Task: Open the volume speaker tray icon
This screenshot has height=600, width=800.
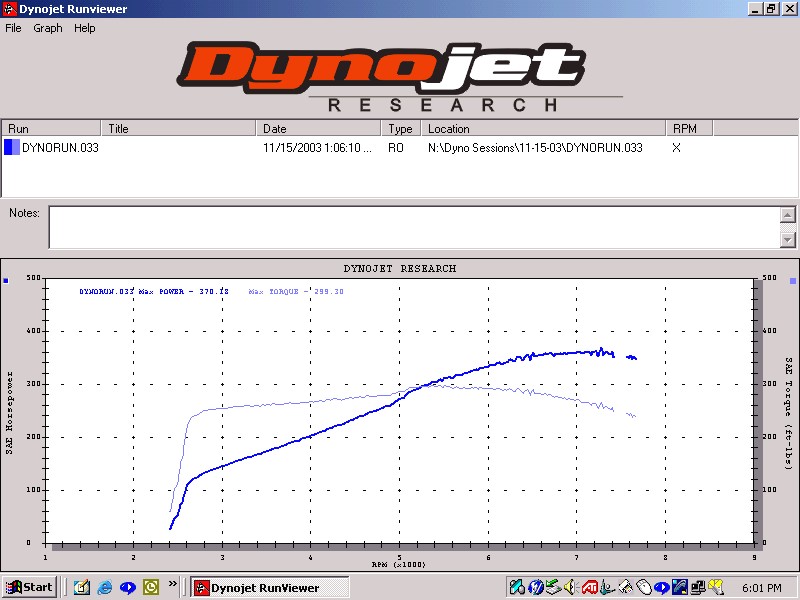Action: coord(570,588)
